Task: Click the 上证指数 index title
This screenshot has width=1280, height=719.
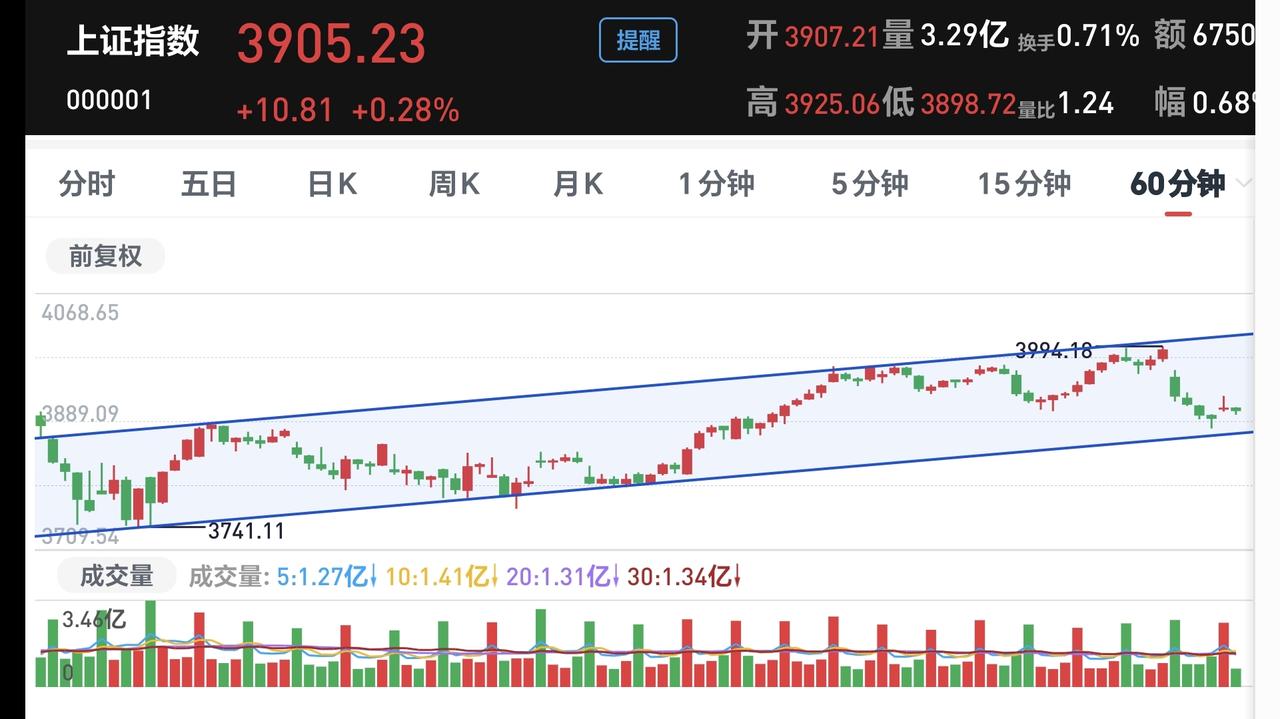Action: (x=133, y=41)
